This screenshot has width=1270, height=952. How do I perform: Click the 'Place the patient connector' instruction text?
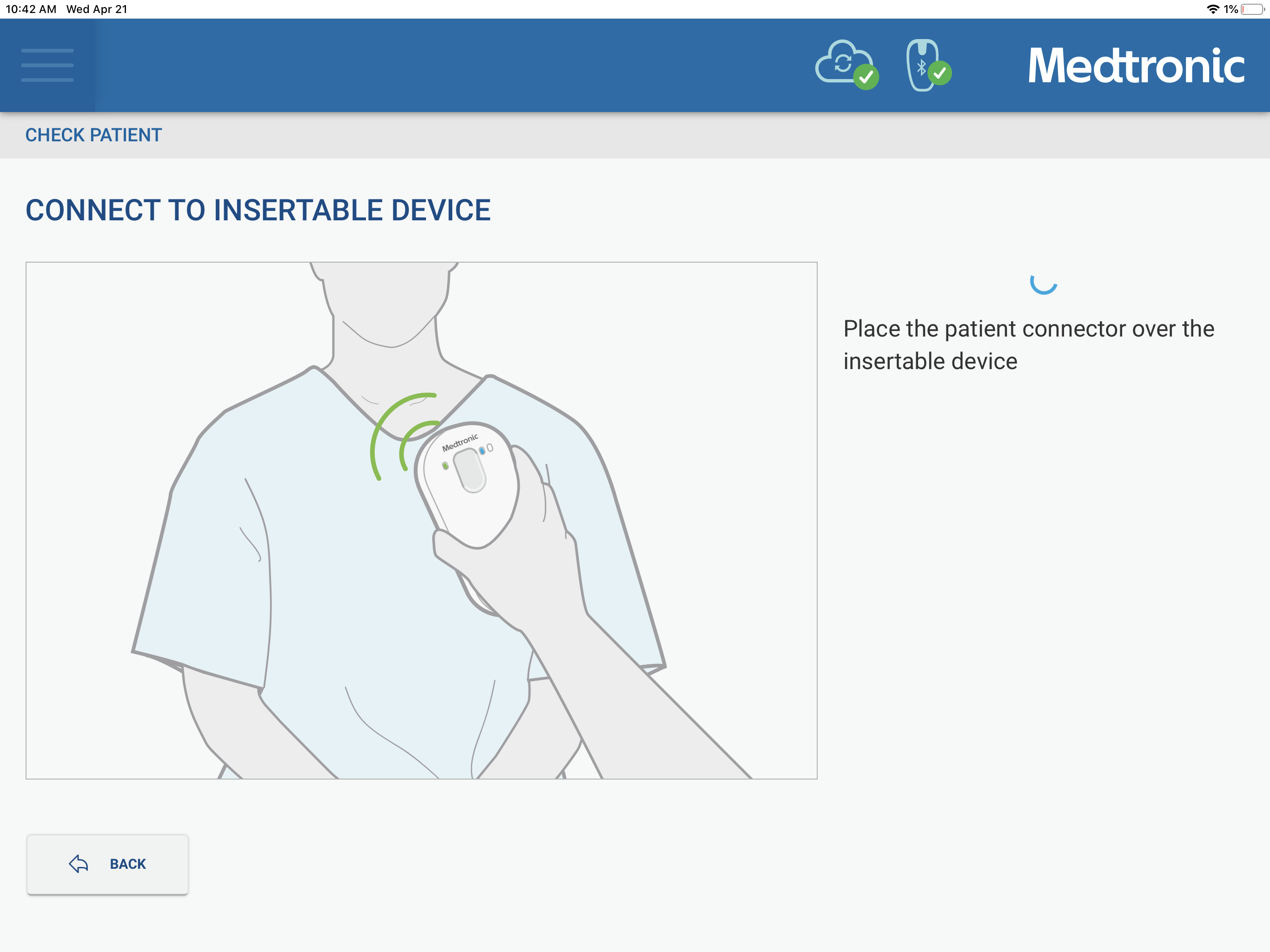click(x=1028, y=344)
